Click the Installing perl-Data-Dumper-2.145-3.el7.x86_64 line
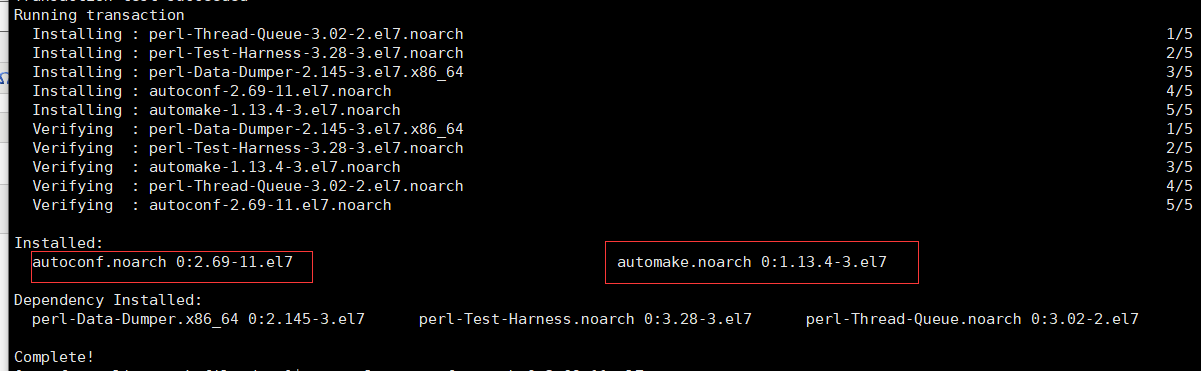The image size is (1201, 371). (x=248, y=73)
